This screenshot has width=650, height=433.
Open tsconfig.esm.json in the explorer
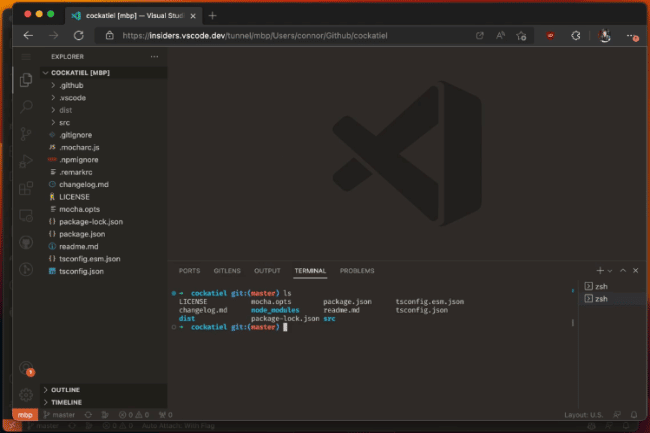[x=104, y=259]
